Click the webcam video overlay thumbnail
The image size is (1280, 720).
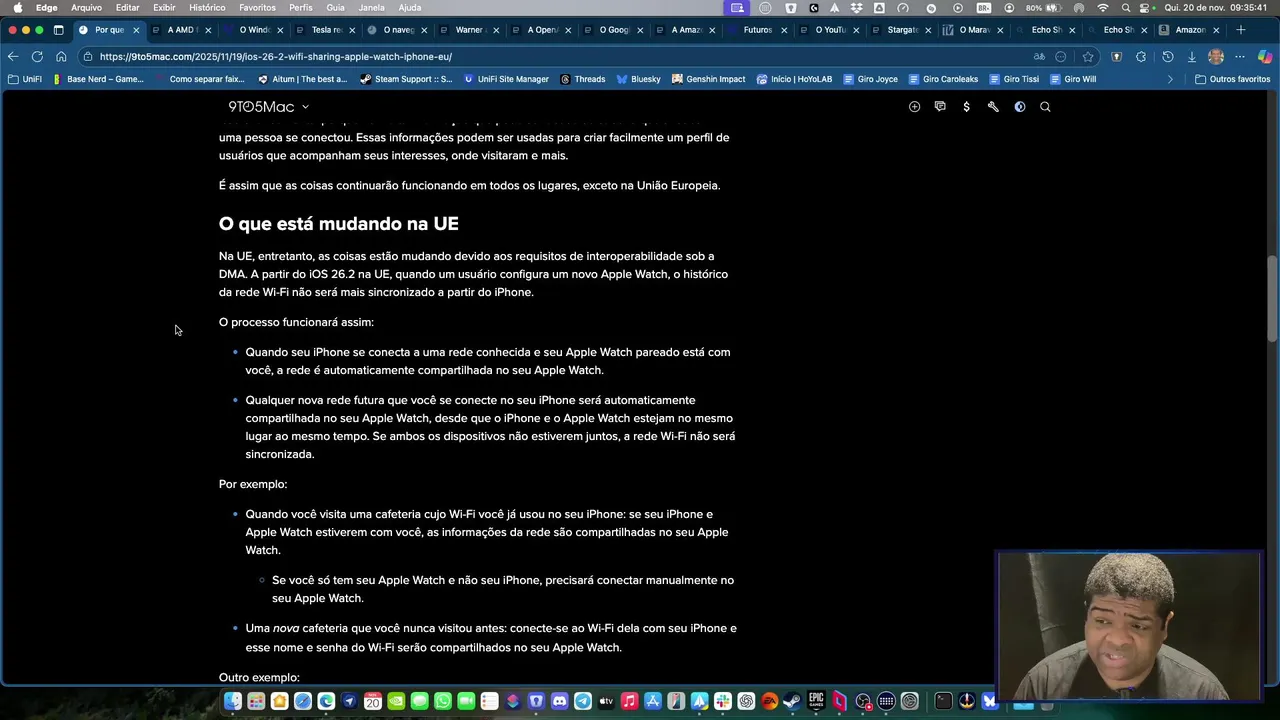(x=1129, y=626)
